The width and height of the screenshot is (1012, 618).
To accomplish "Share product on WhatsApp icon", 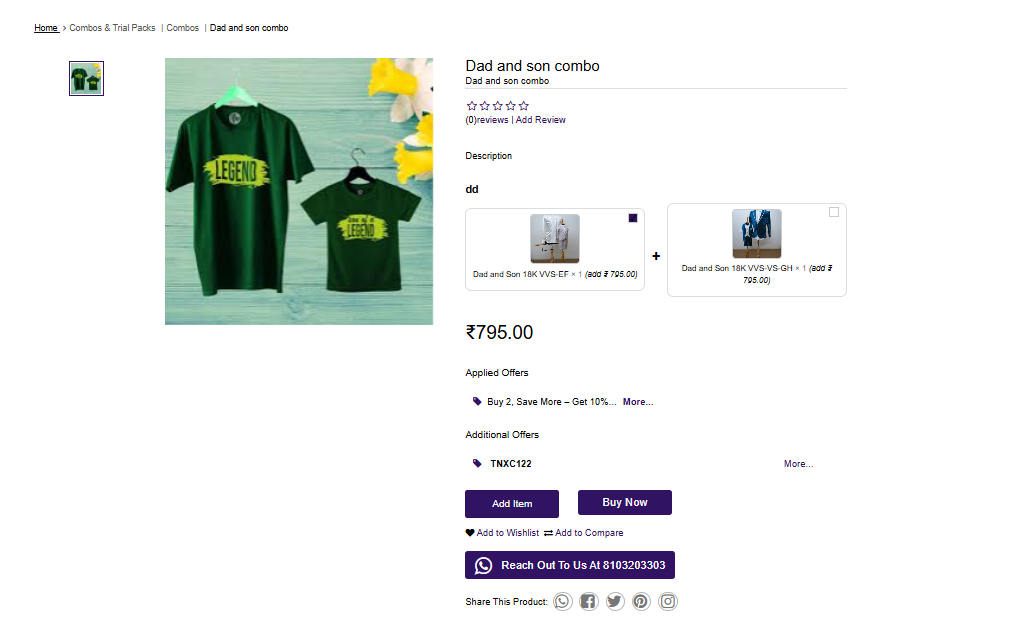I will [563, 602].
